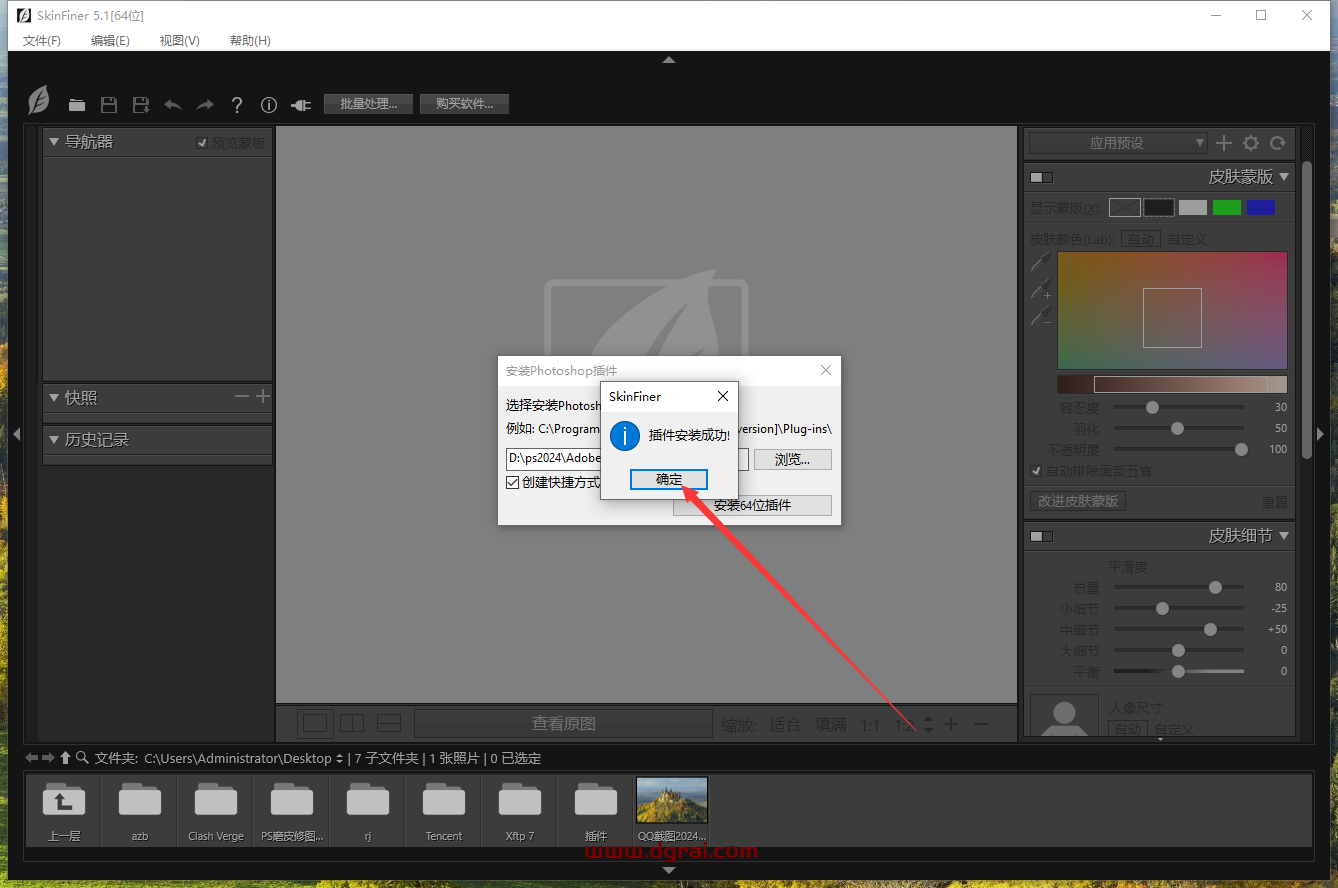
Task: Open help with the question mark icon
Action: coord(237,105)
